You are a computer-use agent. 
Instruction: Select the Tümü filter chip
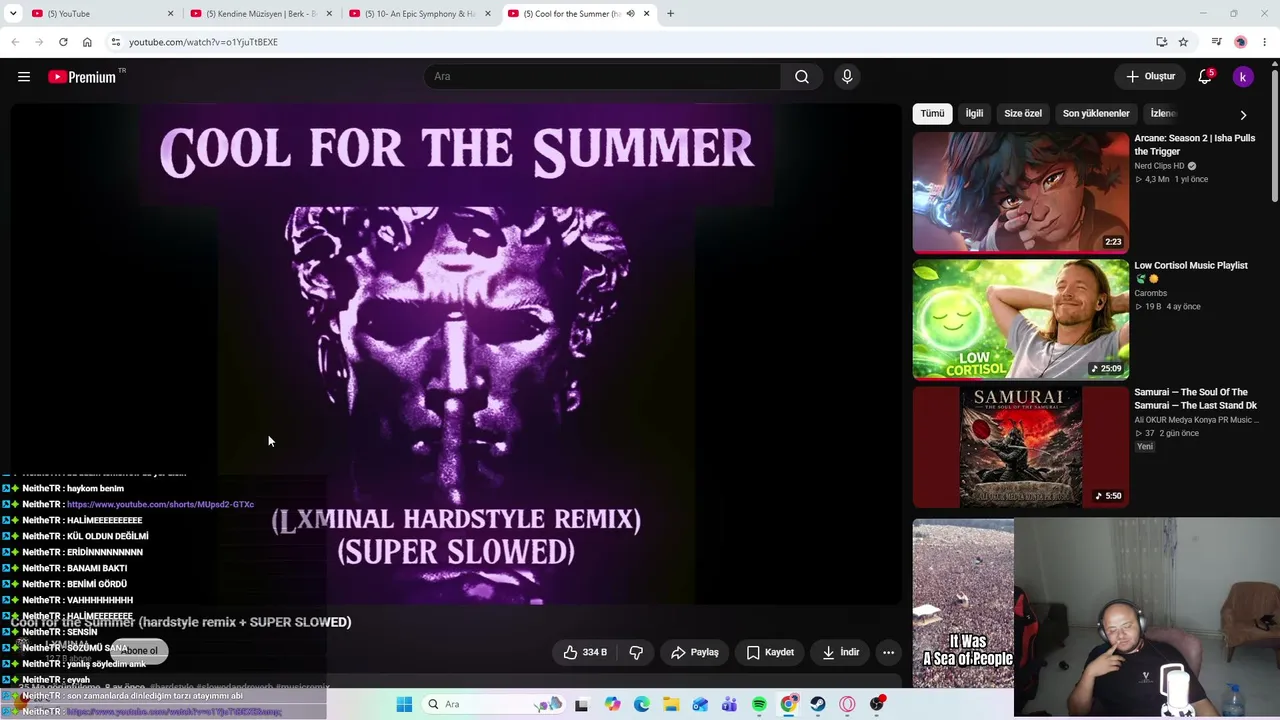point(932,114)
